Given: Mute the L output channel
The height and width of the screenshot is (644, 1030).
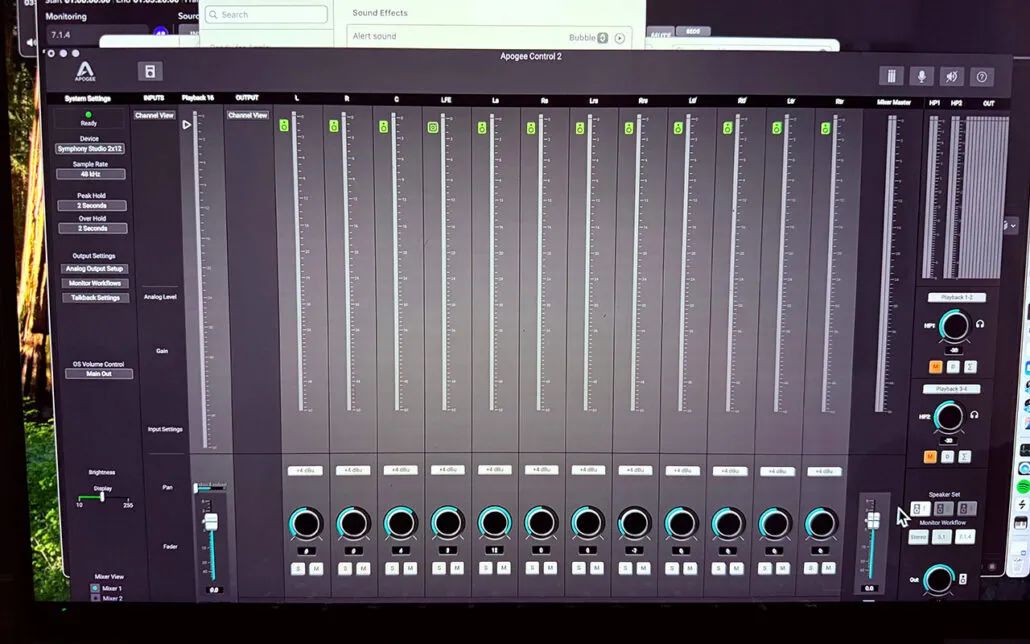Looking at the screenshot, I should (x=316, y=568).
